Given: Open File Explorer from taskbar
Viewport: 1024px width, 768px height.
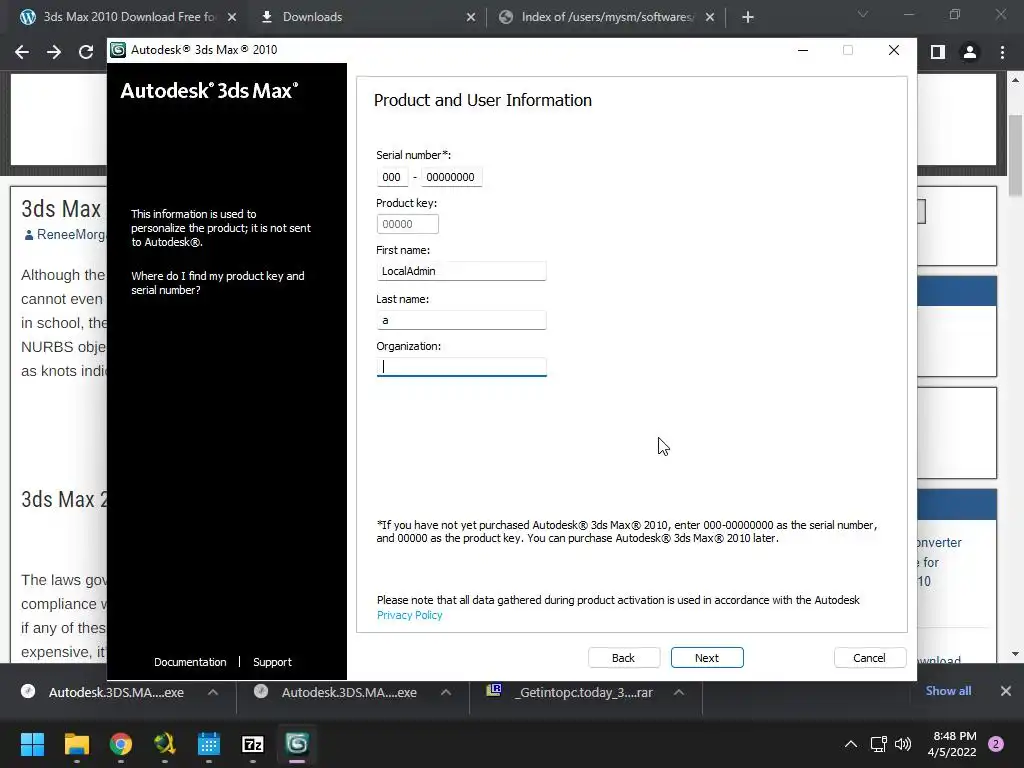Looking at the screenshot, I should point(76,744).
